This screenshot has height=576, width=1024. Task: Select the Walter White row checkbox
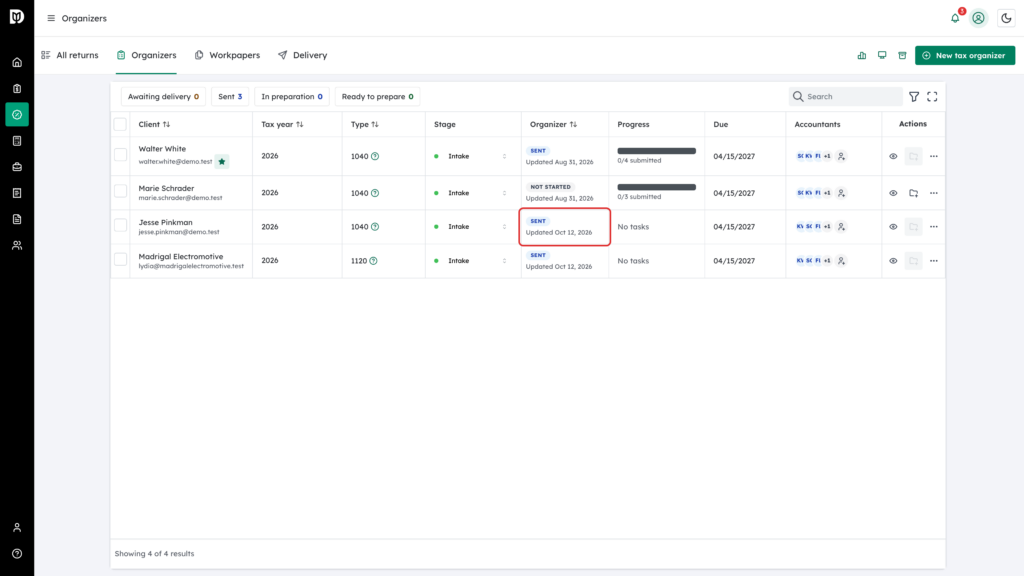pyautogui.click(x=120, y=155)
